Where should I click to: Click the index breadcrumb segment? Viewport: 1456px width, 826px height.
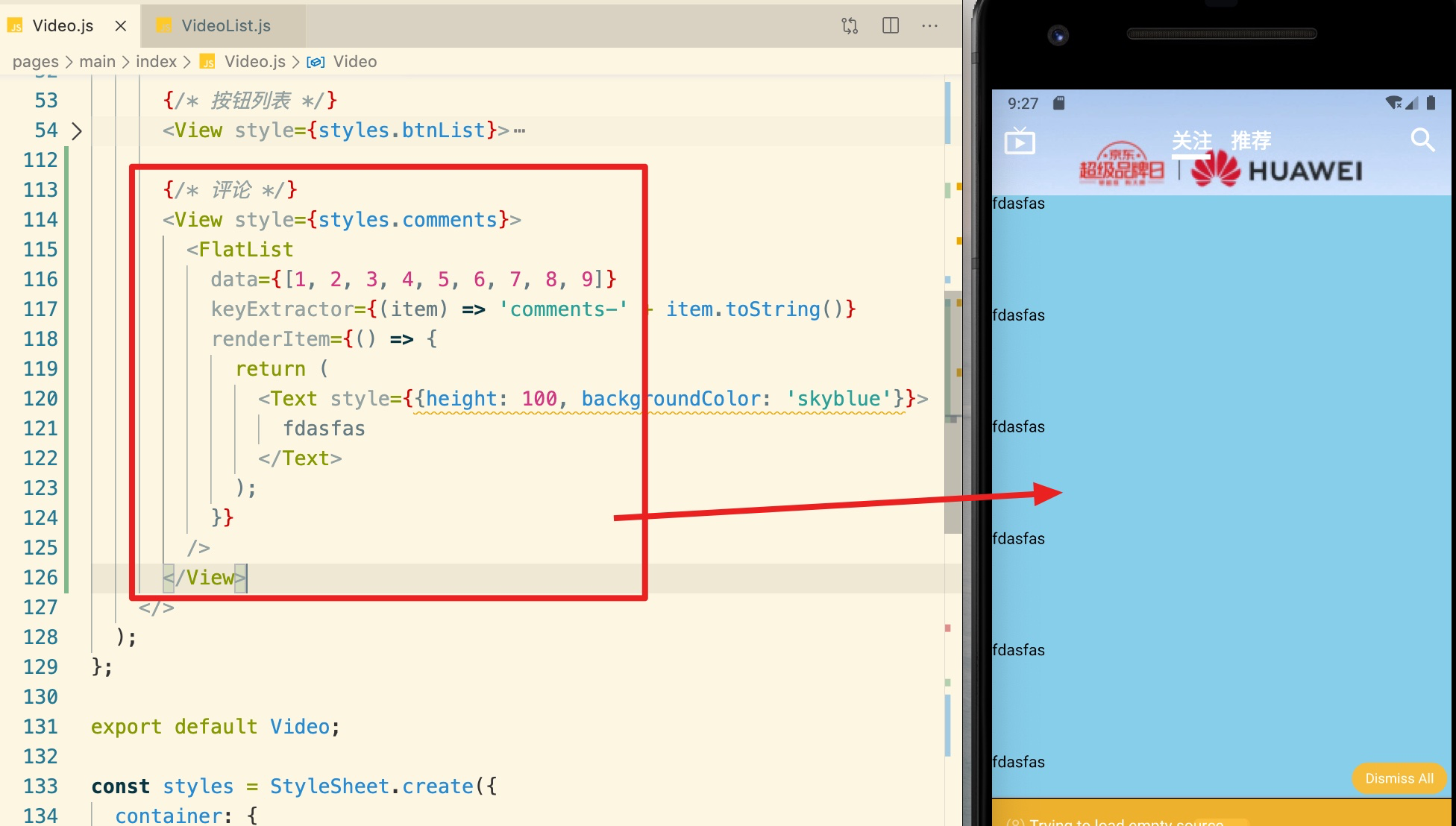[156, 62]
